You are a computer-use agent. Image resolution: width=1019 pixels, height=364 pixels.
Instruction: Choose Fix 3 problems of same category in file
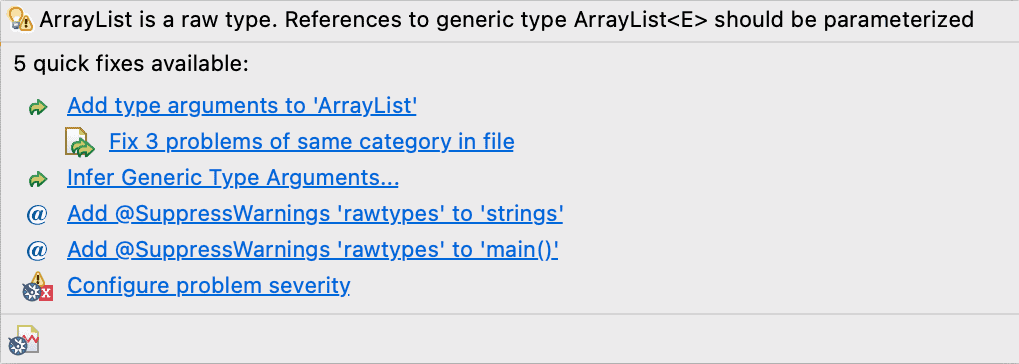coord(311,142)
